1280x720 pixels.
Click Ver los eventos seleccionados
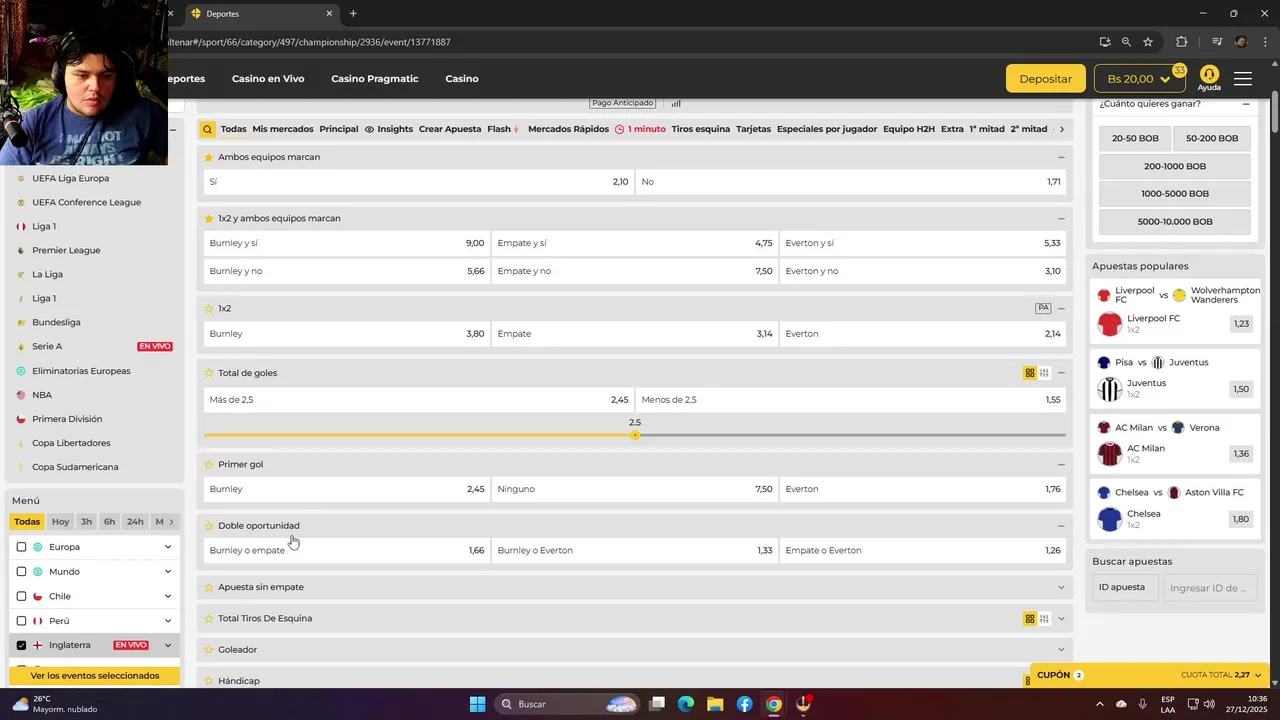tap(95, 676)
